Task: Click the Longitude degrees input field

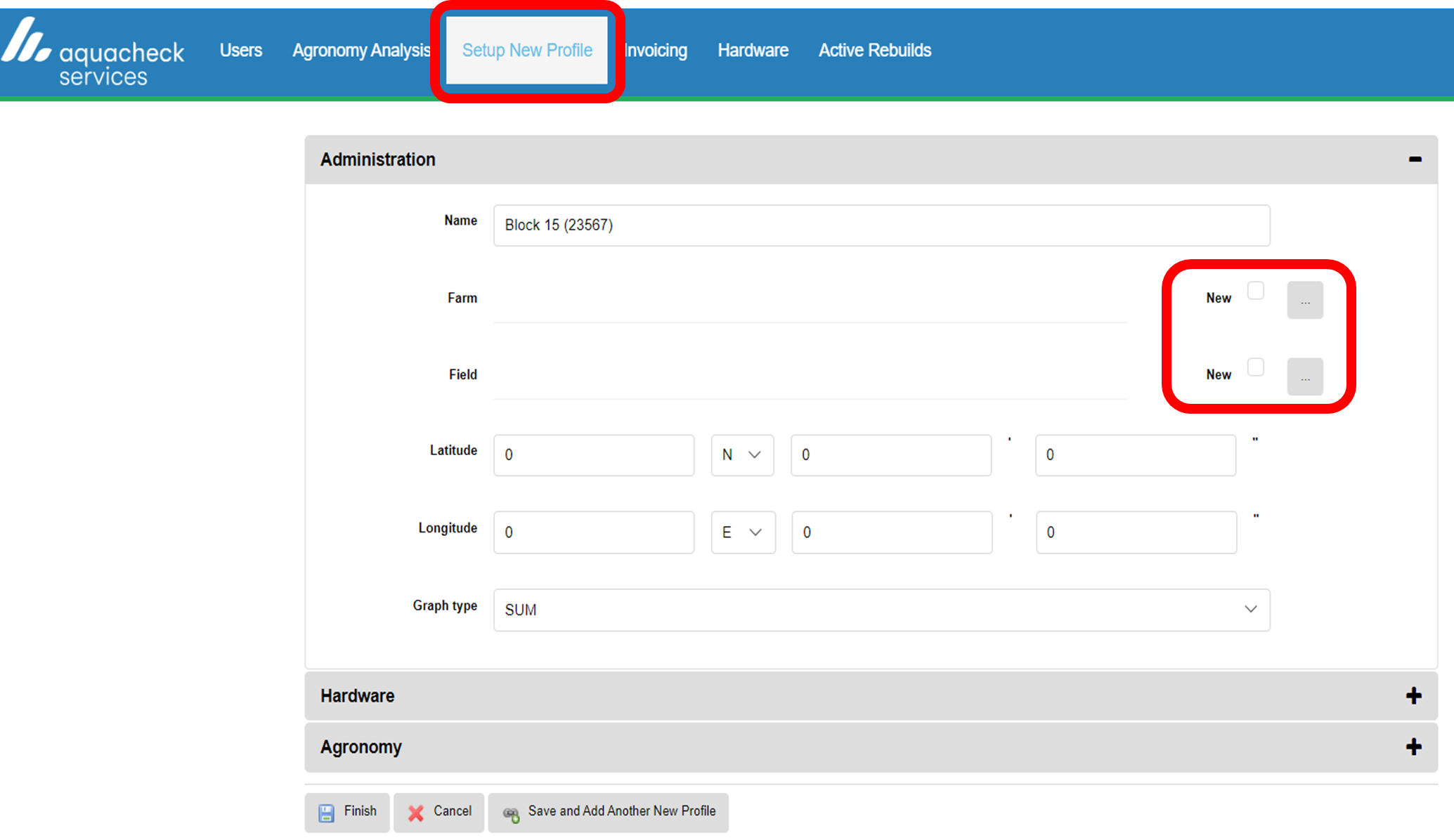Action: pos(594,532)
